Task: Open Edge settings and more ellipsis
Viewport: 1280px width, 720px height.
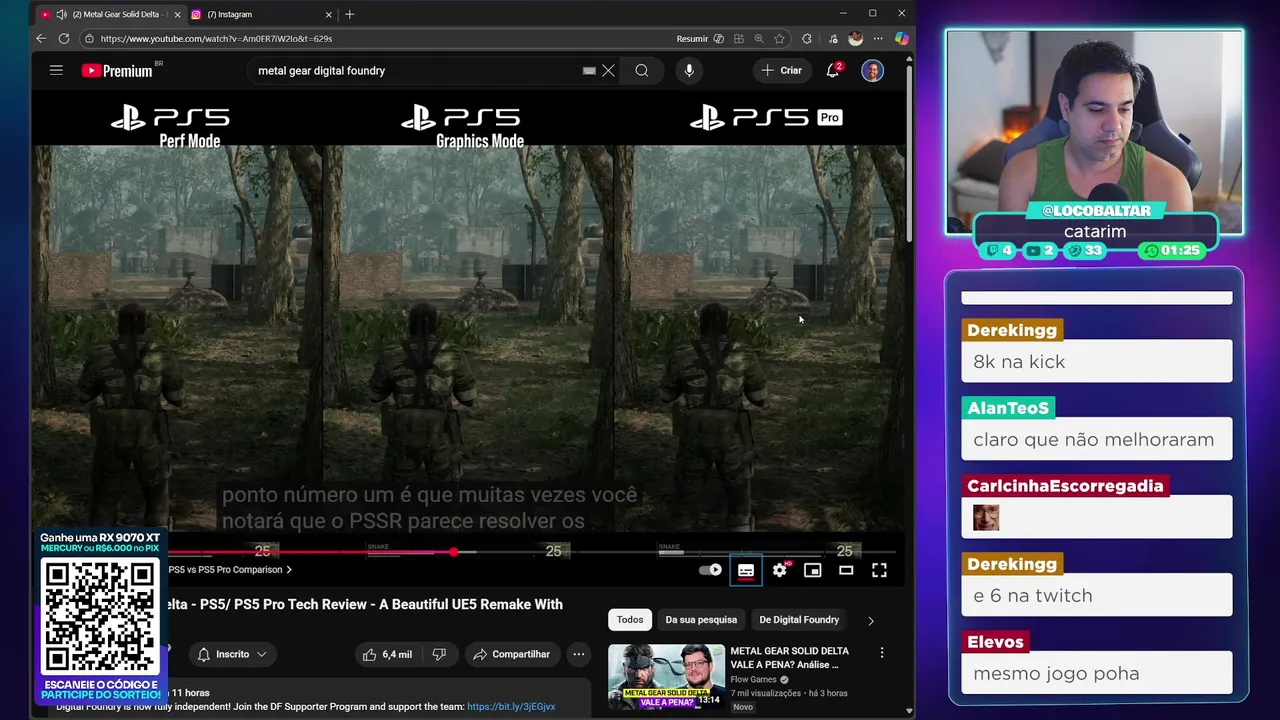Action: pyautogui.click(x=878, y=38)
